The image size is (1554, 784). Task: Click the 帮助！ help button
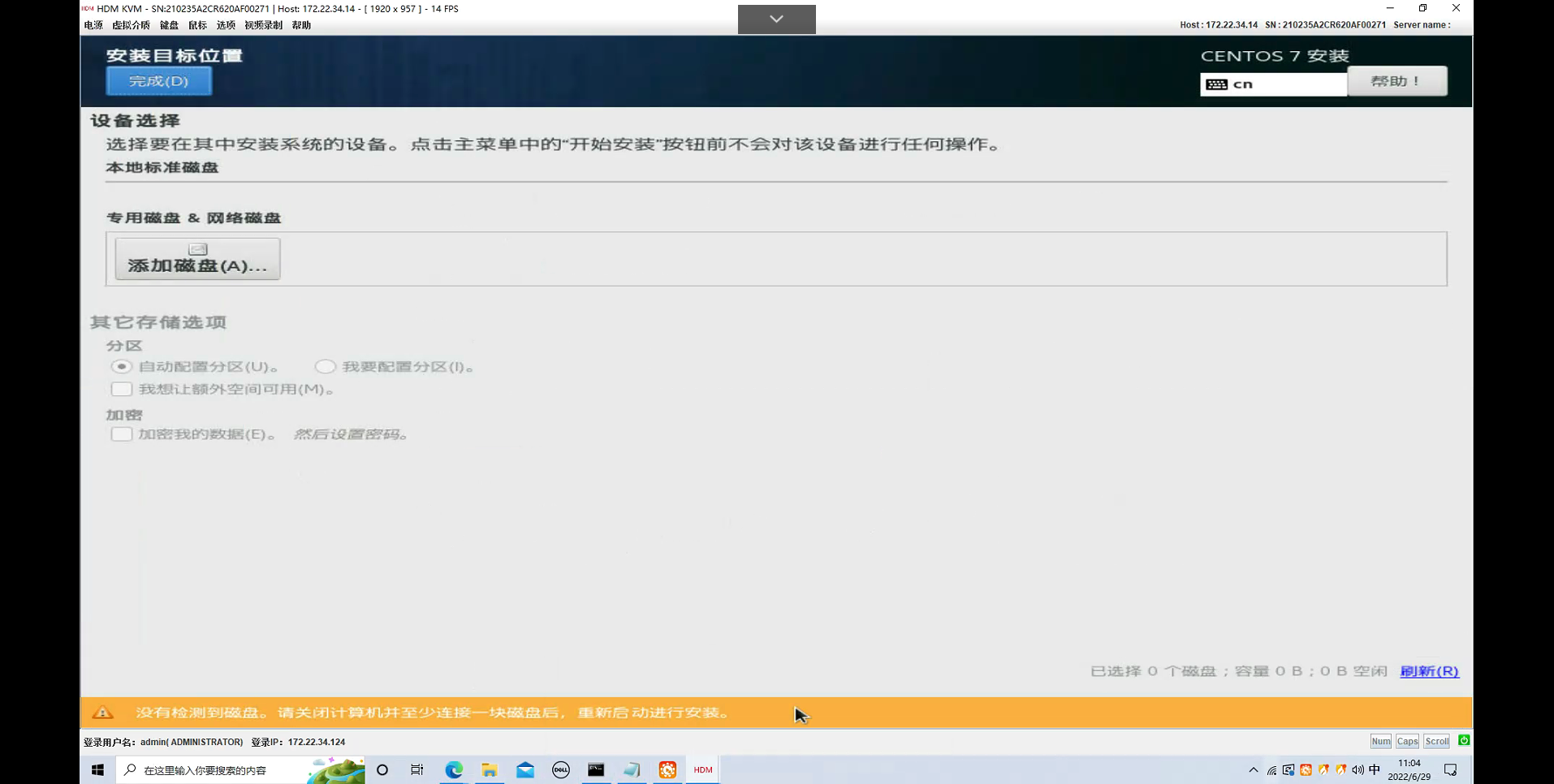(1396, 81)
